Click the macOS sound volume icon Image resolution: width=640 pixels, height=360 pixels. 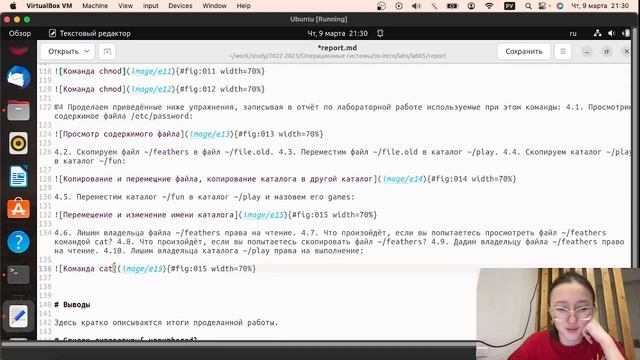(x=416, y=6)
